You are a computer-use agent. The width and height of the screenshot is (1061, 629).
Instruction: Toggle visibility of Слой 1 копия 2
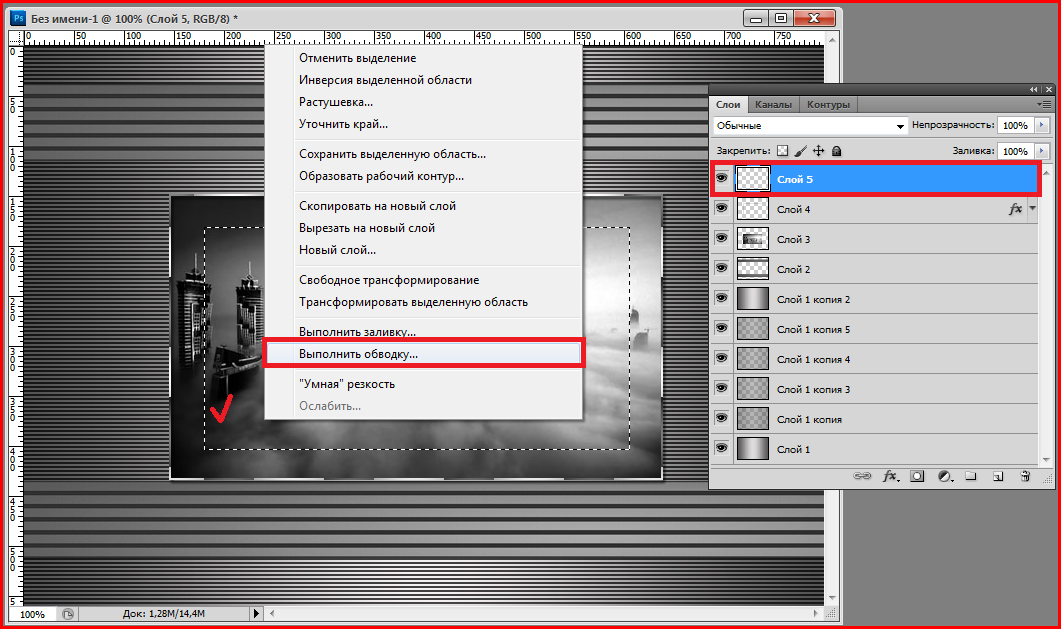(x=721, y=298)
